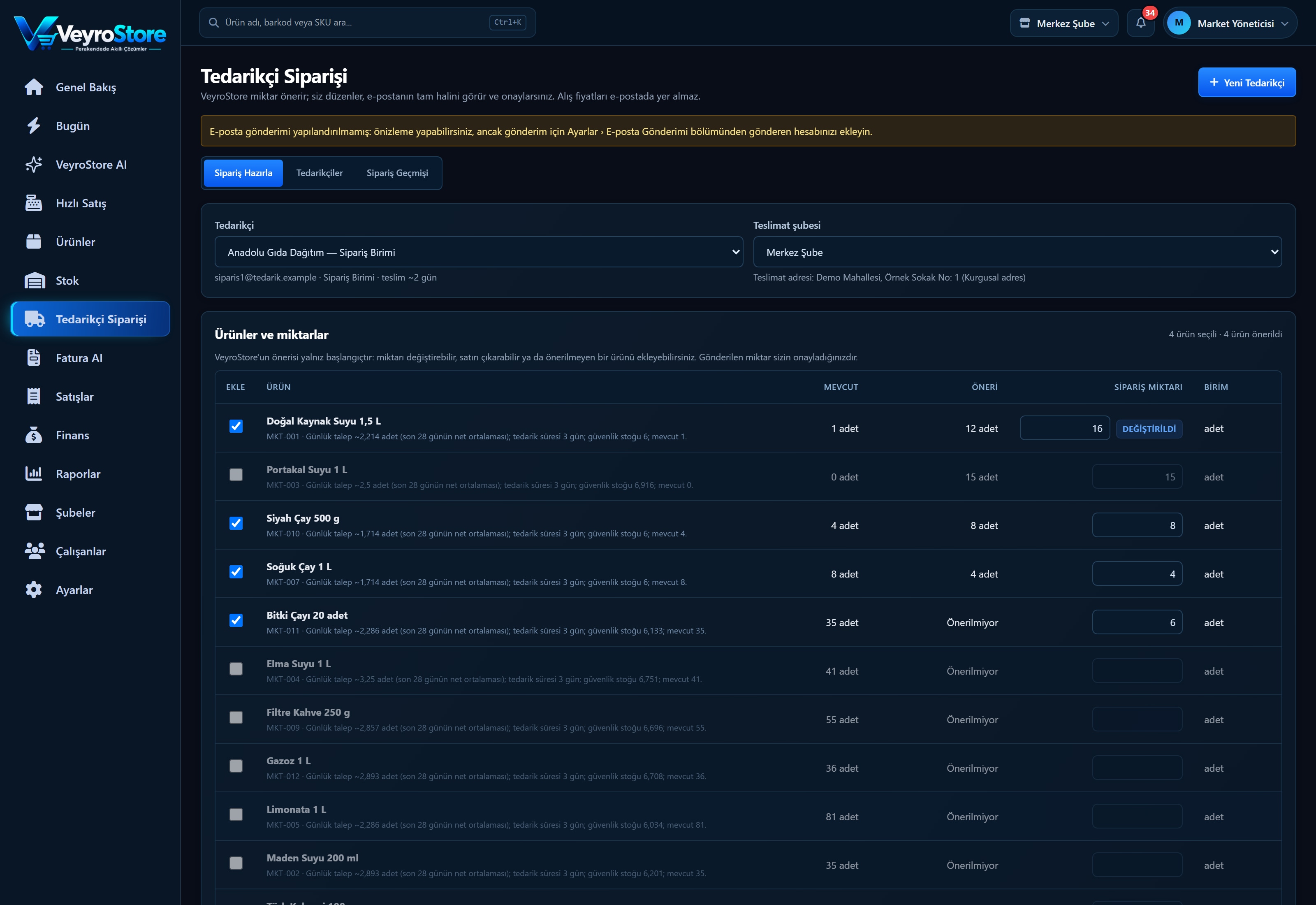
Task: Click the Limonata 1 L checkbox
Action: [236, 814]
